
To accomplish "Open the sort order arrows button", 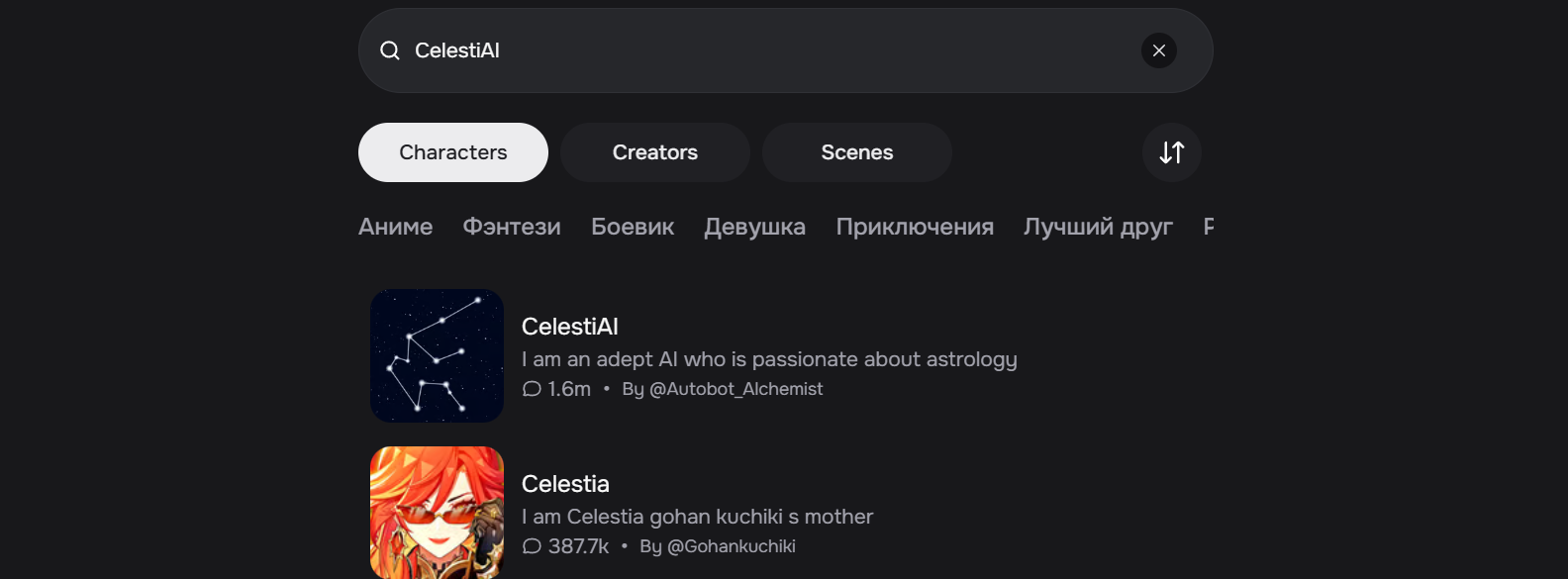I will pos(1172,152).
